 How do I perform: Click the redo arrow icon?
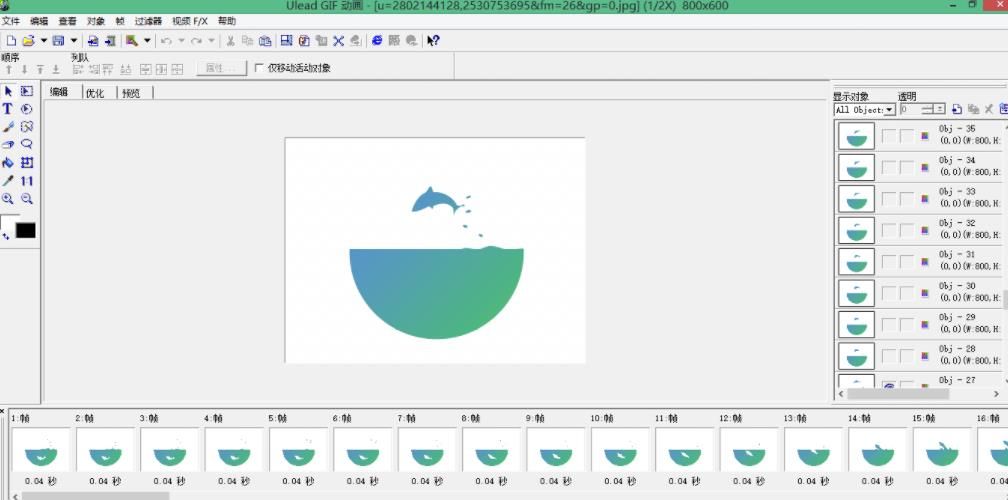point(196,40)
